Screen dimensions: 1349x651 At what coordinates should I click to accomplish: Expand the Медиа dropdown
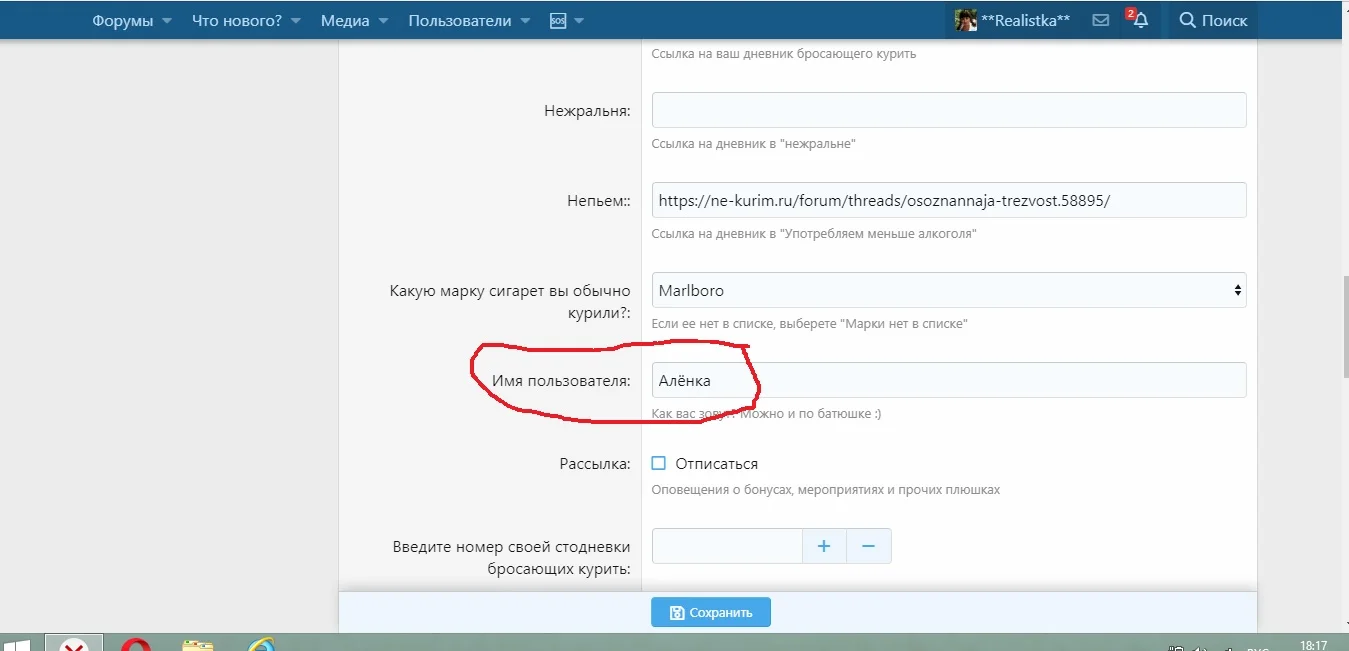[344, 19]
